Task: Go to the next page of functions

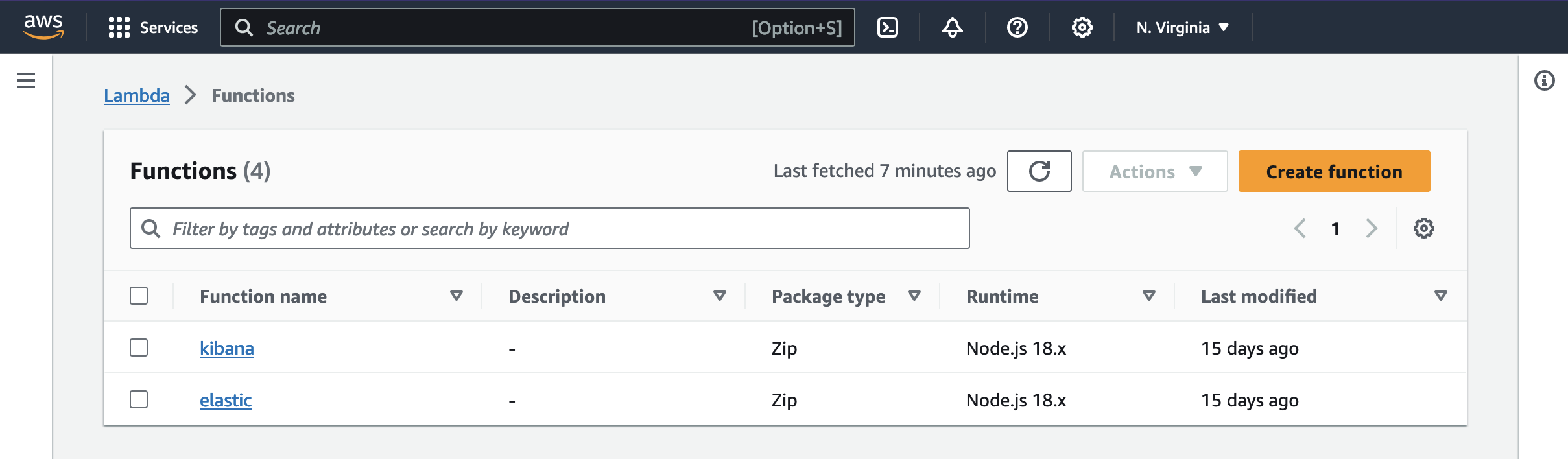Action: [x=1372, y=228]
